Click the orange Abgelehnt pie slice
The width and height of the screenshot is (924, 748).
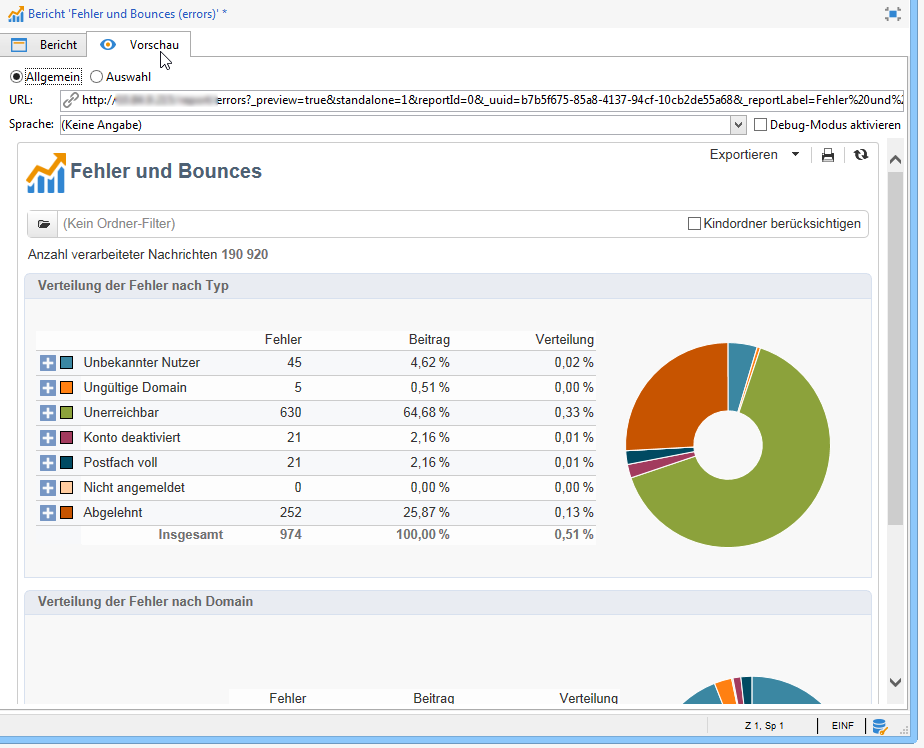678,401
